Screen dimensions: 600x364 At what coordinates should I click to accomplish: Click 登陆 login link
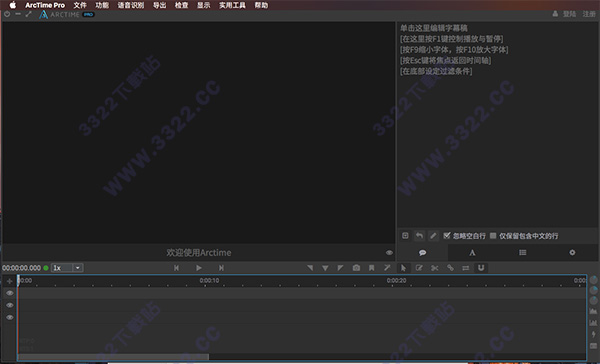[x=569, y=14]
